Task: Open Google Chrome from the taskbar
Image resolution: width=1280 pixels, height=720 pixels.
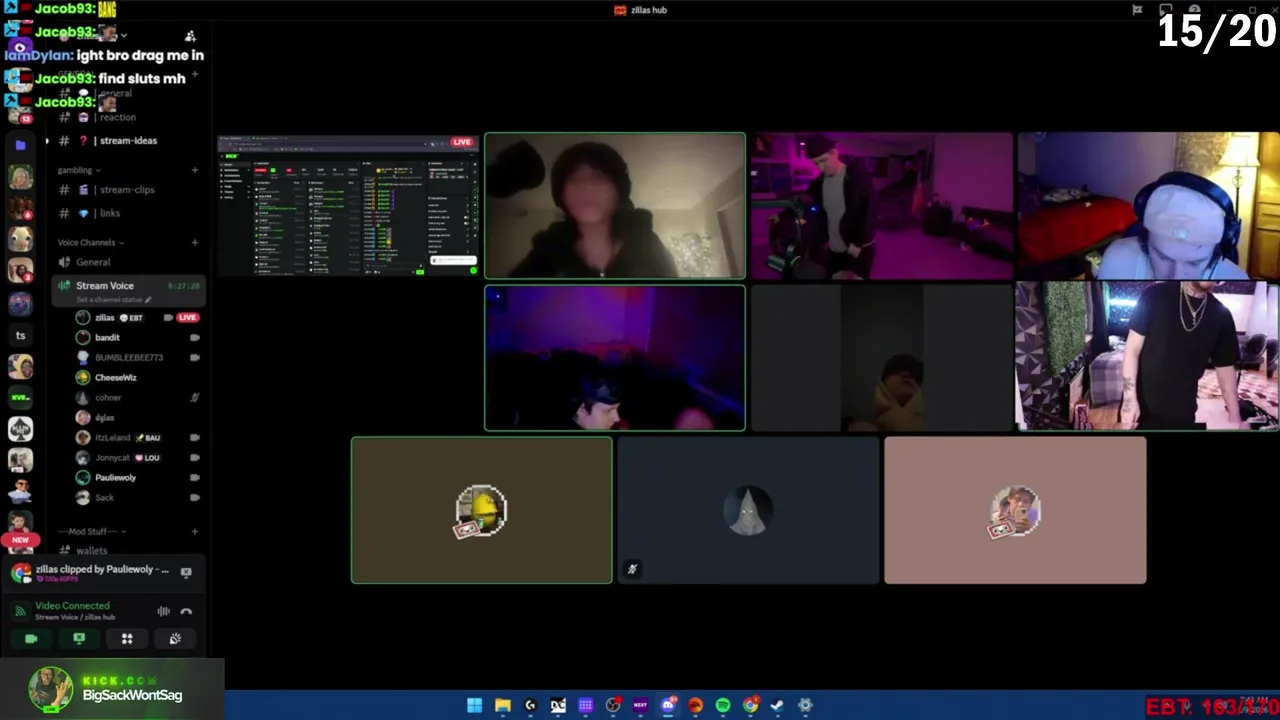Action: (750, 705)
